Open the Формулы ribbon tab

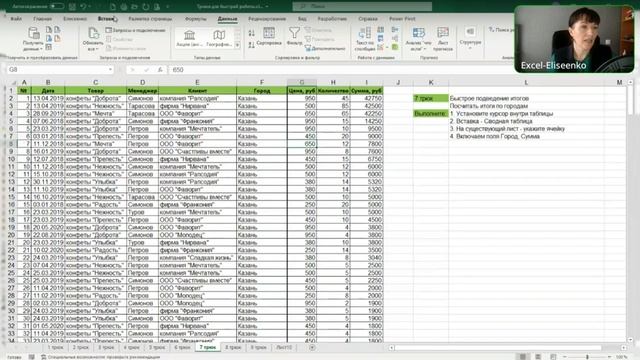196,19
